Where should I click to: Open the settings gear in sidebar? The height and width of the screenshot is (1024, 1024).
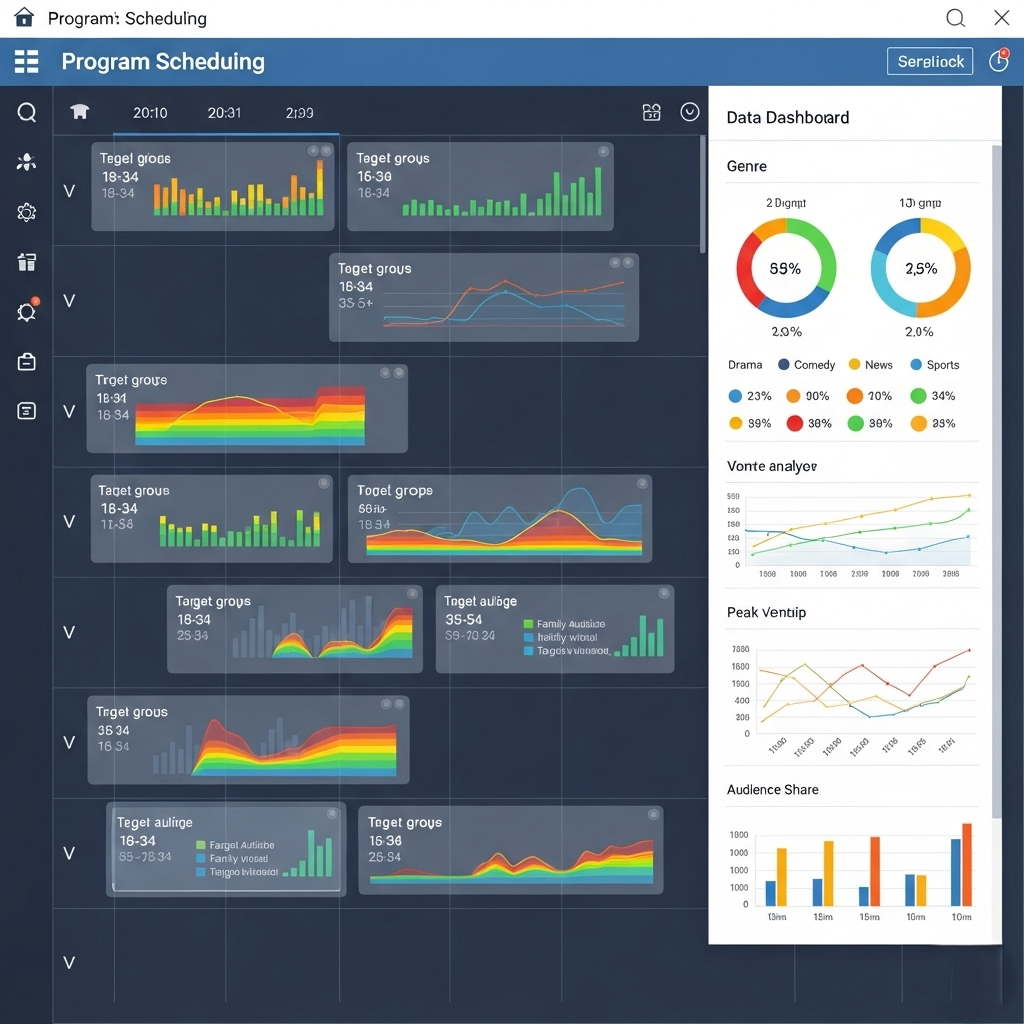[x=27, y=212]
